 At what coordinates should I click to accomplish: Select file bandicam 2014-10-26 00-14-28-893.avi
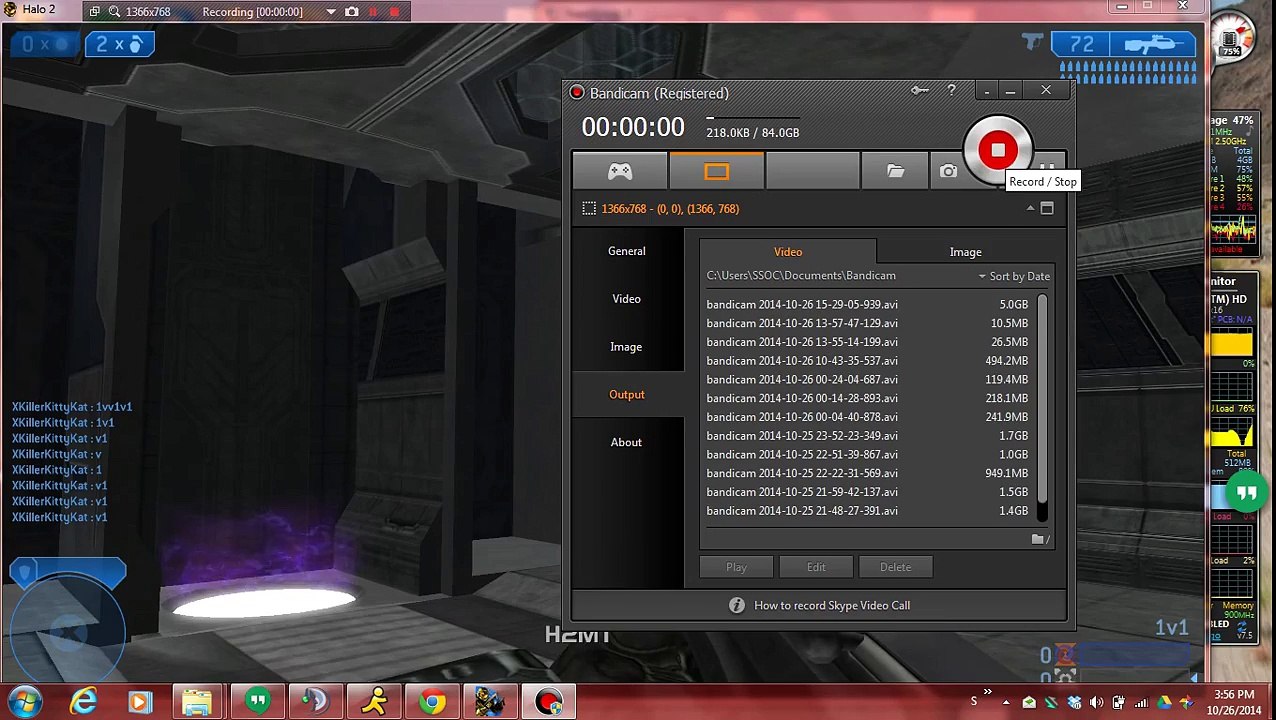867,398
